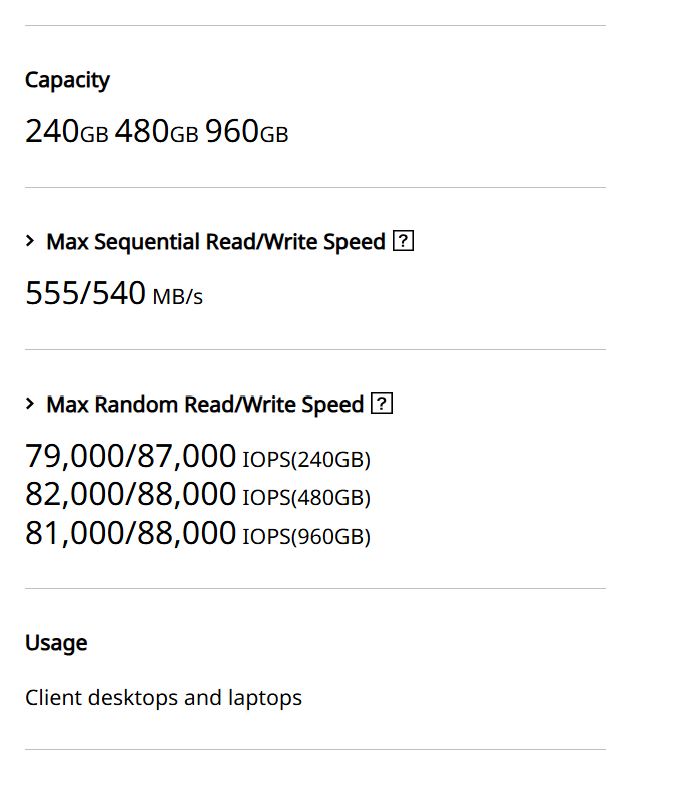
Task: Click the Usage heading
Action: (56, 643)
